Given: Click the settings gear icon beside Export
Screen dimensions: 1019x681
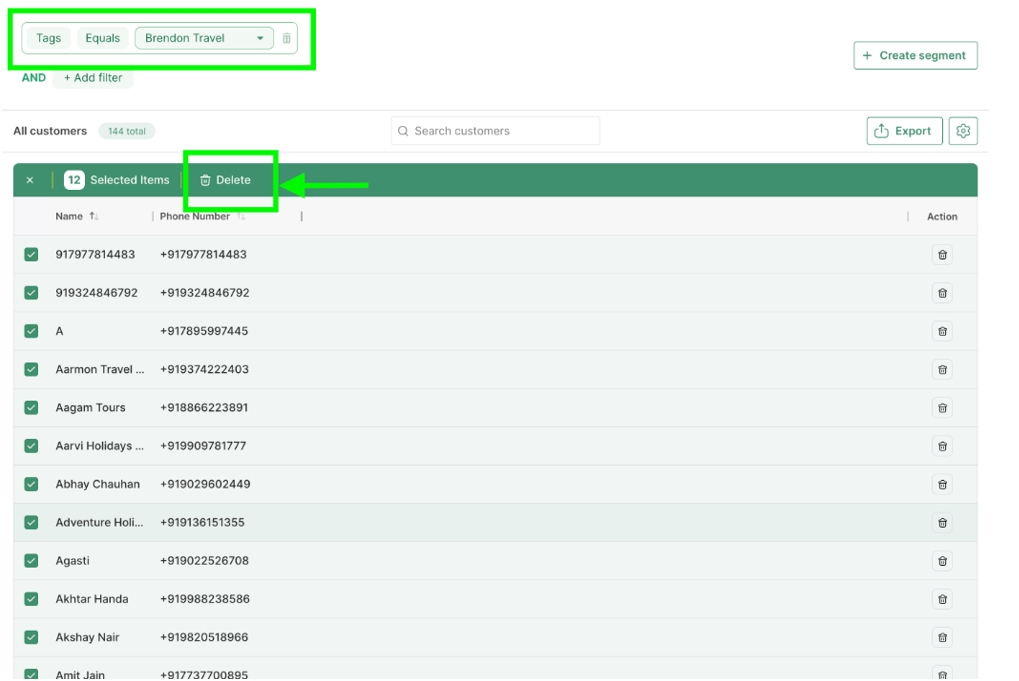Looking at the screenshot, I should 962,131.
